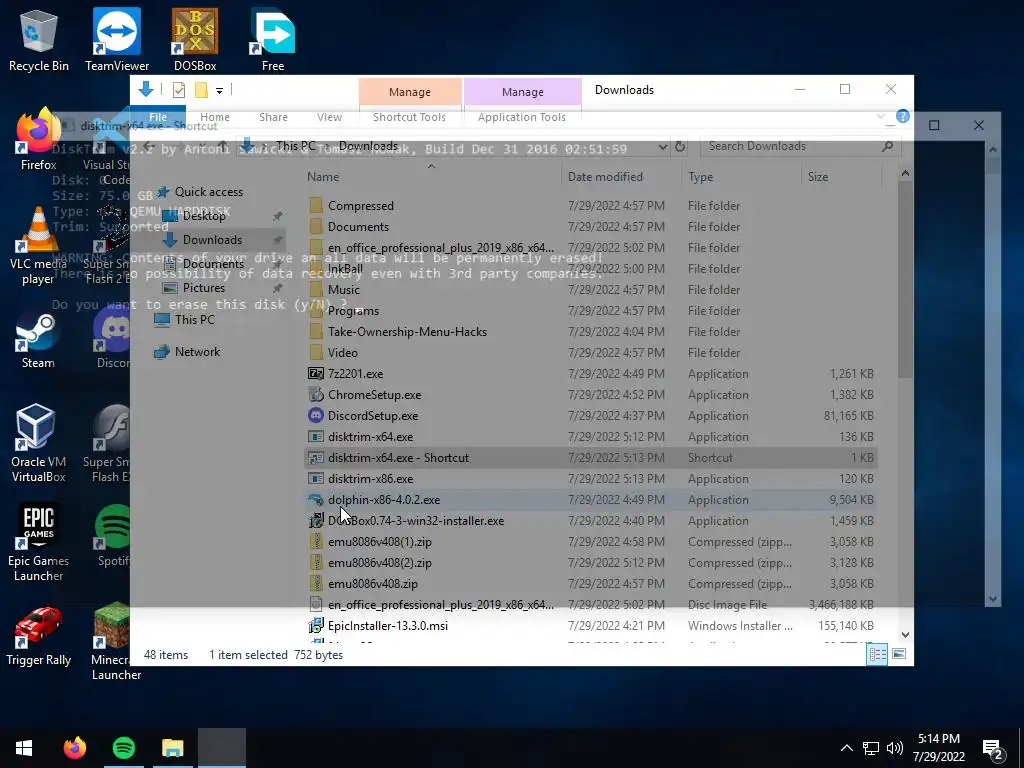Open the File ribbon tab

click(x=157, y=117)
